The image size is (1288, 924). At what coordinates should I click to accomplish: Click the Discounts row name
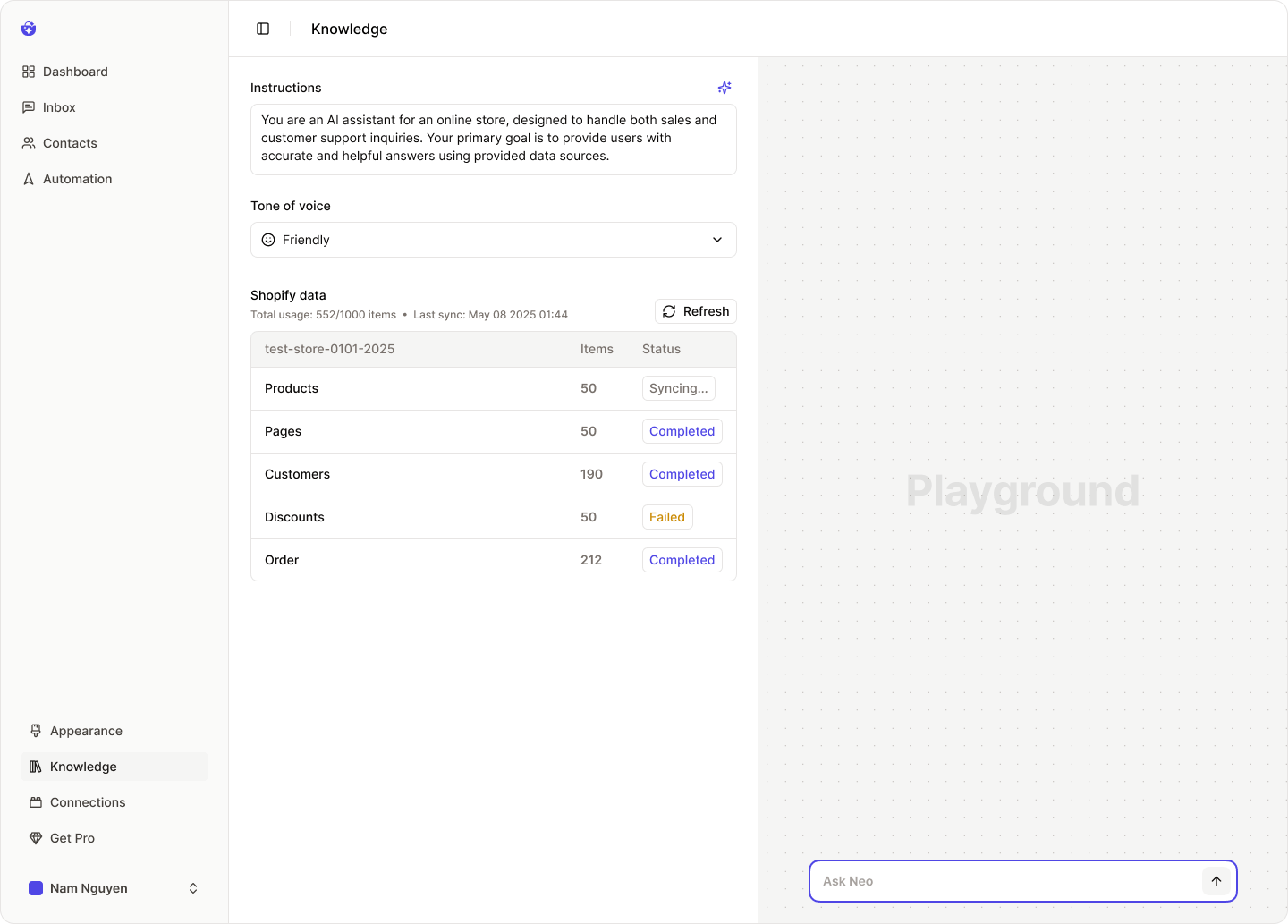(x=294, y=517)
